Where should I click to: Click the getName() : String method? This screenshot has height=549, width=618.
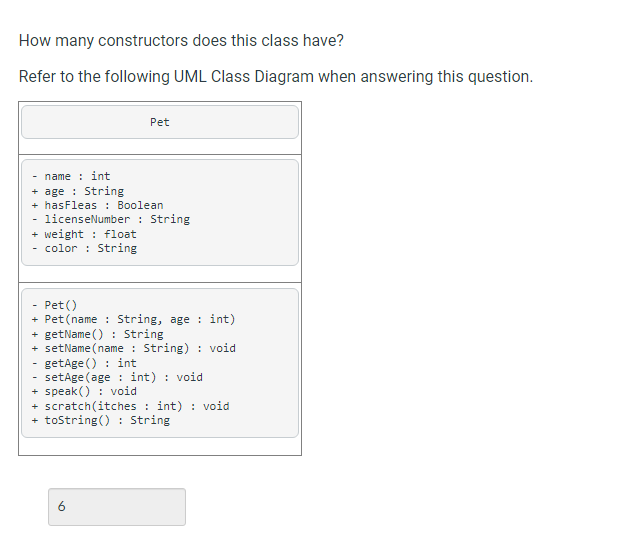(x=97, y=334)
